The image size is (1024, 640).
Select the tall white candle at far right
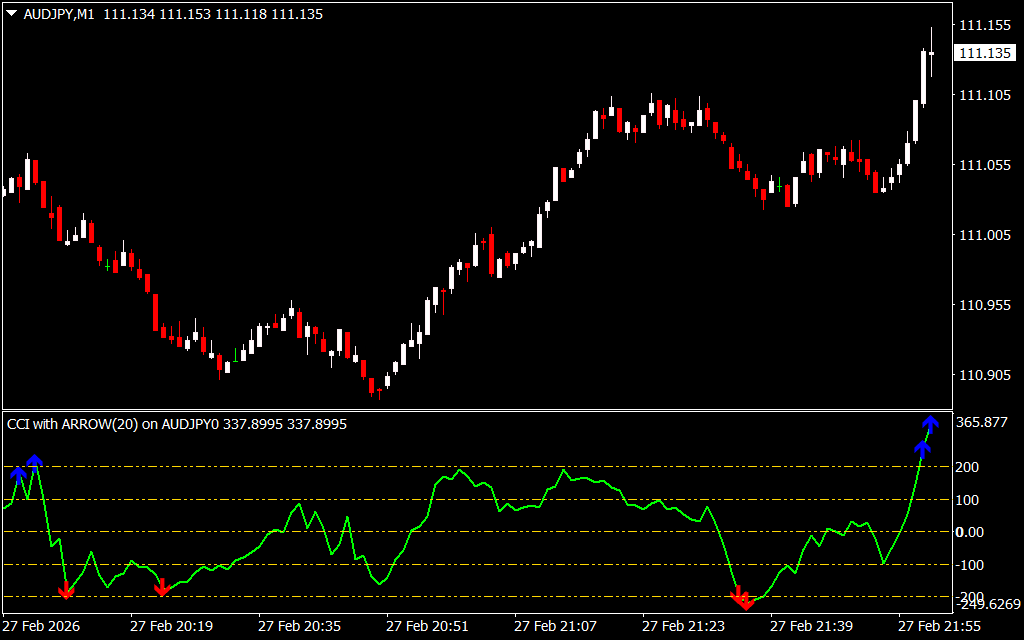(x=923, y=77)
